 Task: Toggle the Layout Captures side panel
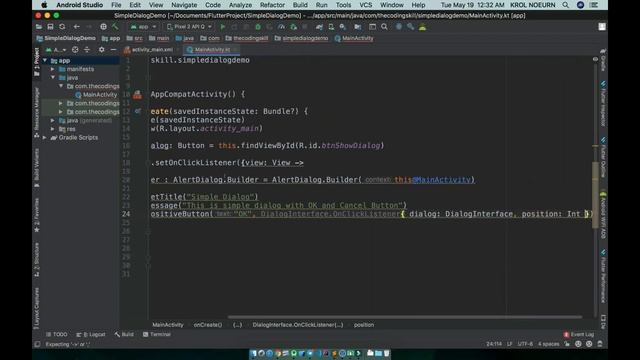coord(37,308)
